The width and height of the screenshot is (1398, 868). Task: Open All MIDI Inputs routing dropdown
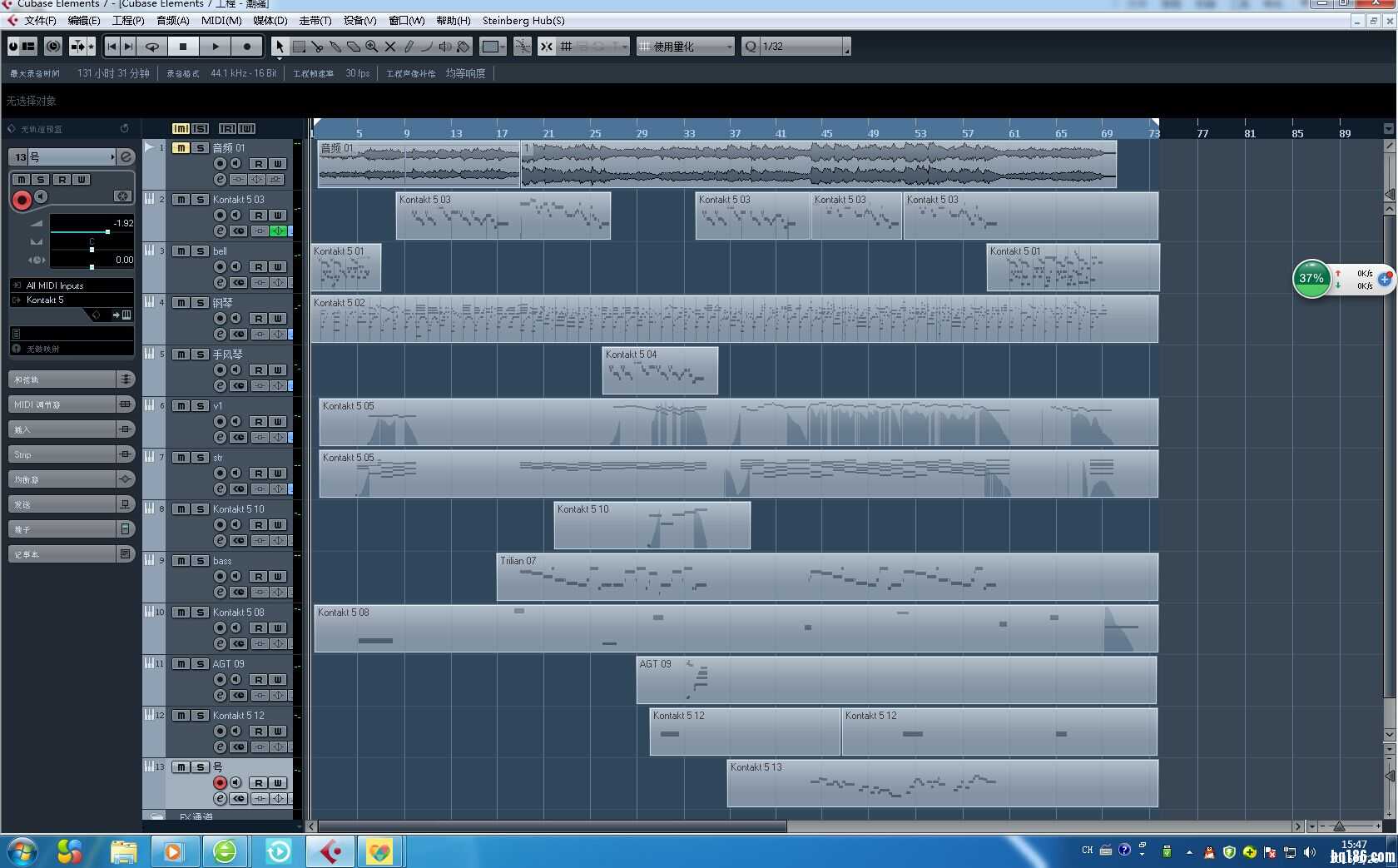point(72,285)
